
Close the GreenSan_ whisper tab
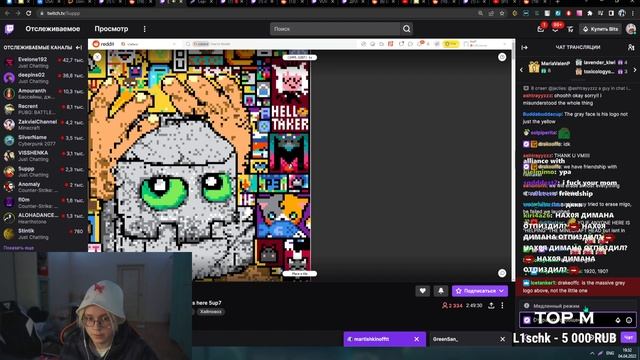(502, 339)
